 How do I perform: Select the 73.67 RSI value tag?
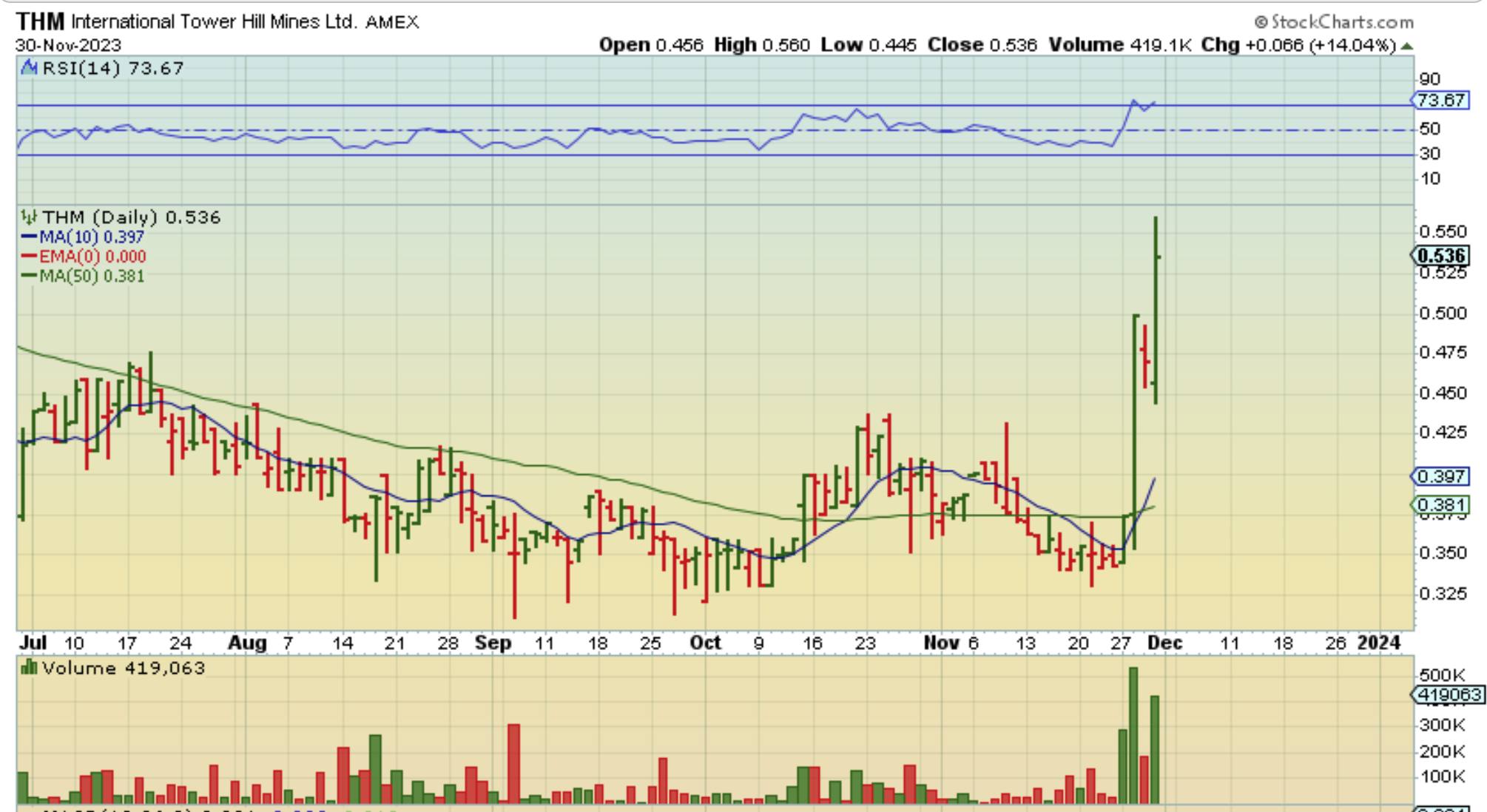1440,100
